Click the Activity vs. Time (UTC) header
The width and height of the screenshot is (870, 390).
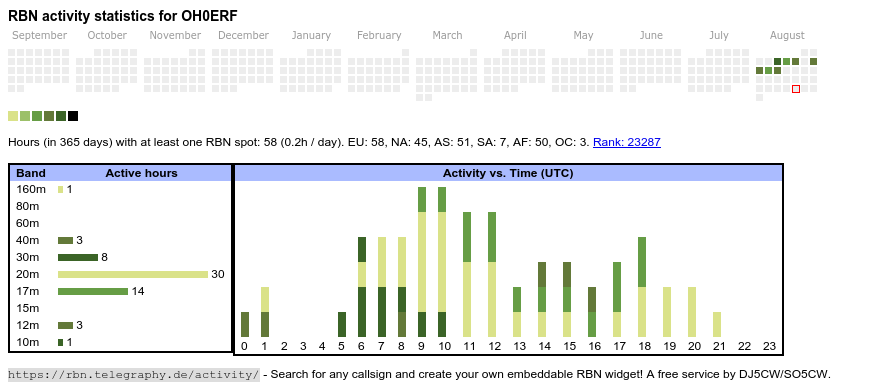(x=508, y=173)
